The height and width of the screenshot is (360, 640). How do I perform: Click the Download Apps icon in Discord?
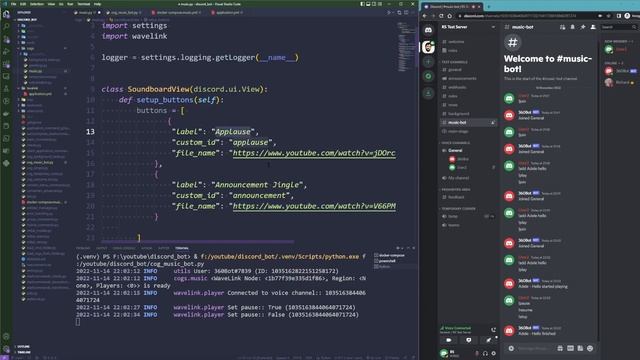tap(428, 93)
